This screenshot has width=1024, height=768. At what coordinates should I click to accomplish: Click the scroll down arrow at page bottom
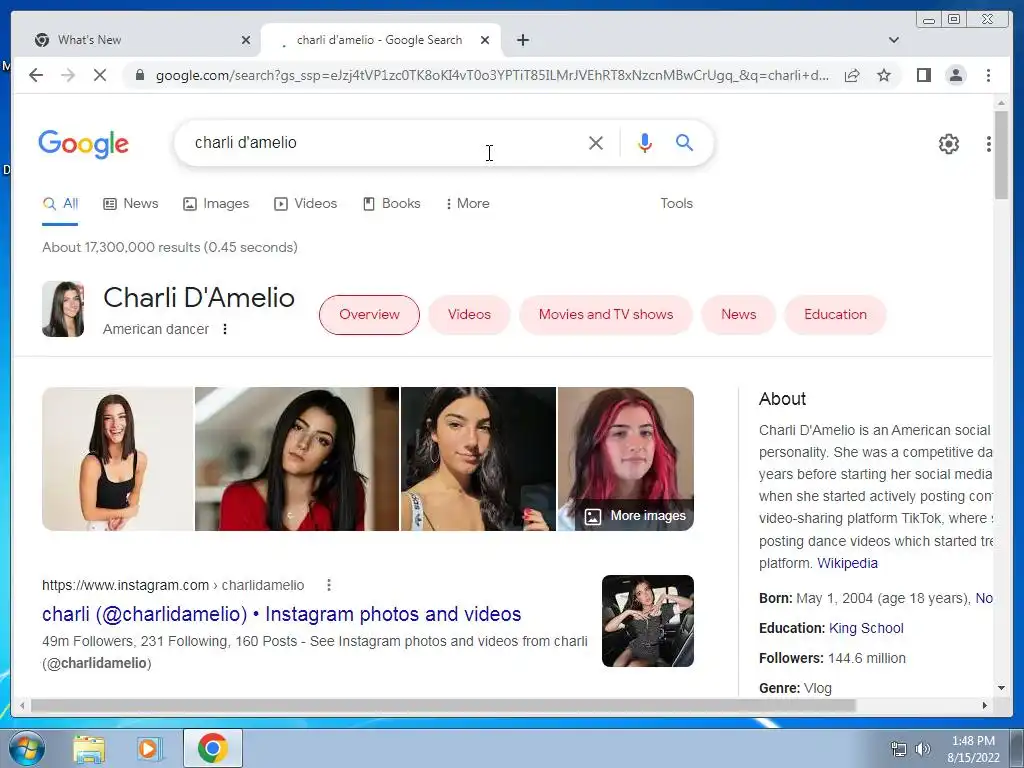point(1001,688)
